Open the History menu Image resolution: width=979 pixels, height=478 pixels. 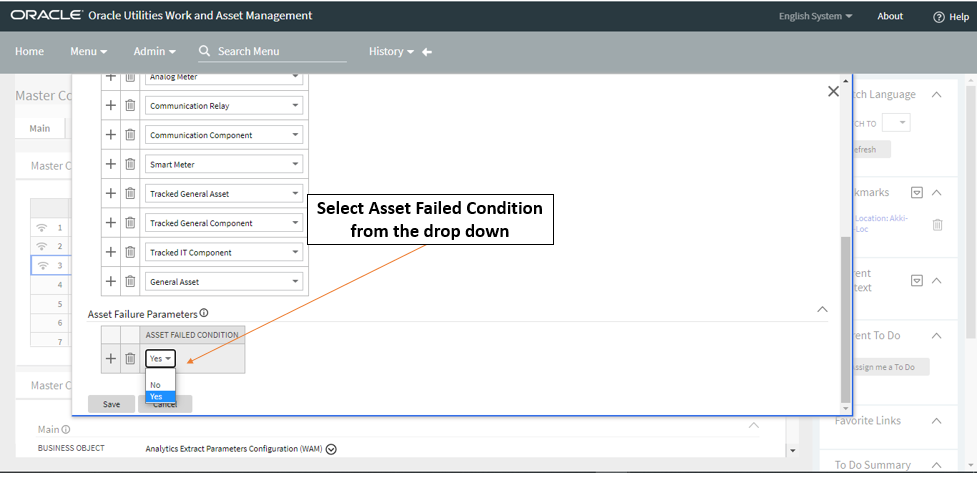click(391, 51)
